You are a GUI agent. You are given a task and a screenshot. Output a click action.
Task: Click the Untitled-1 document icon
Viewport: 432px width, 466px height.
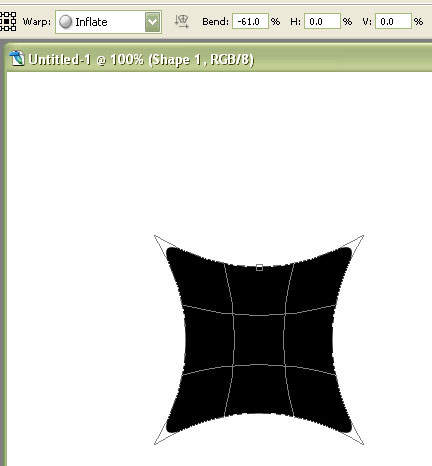pos(17,58)
